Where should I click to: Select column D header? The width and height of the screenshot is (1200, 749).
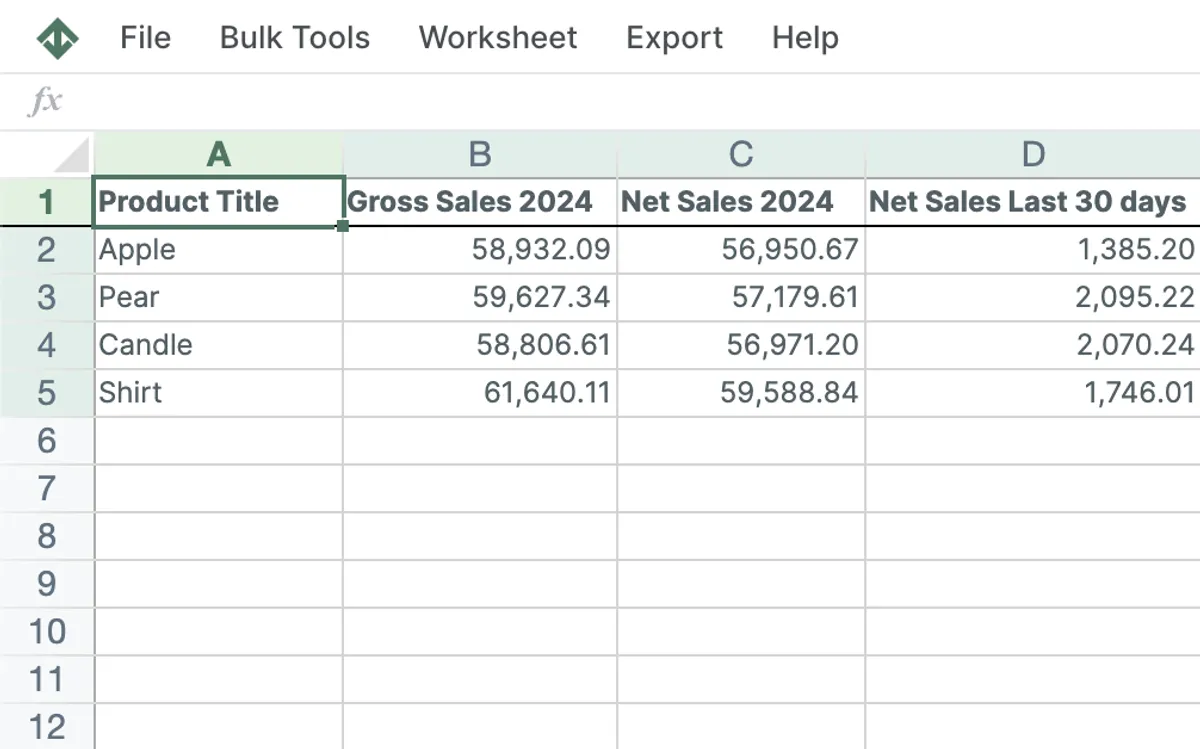[1032, 154]
